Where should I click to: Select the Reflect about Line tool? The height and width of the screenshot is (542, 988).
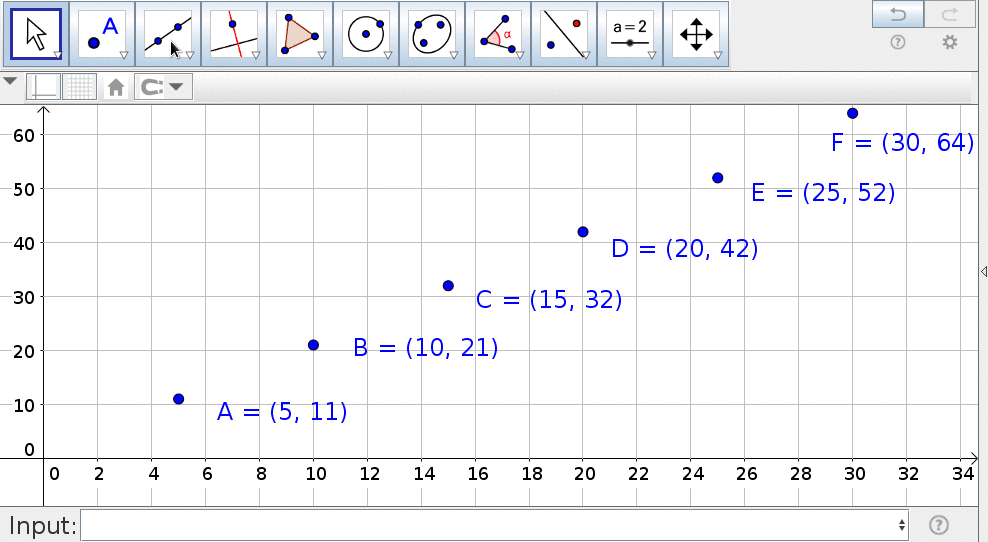pyautogui.click(x=564, y=33)
